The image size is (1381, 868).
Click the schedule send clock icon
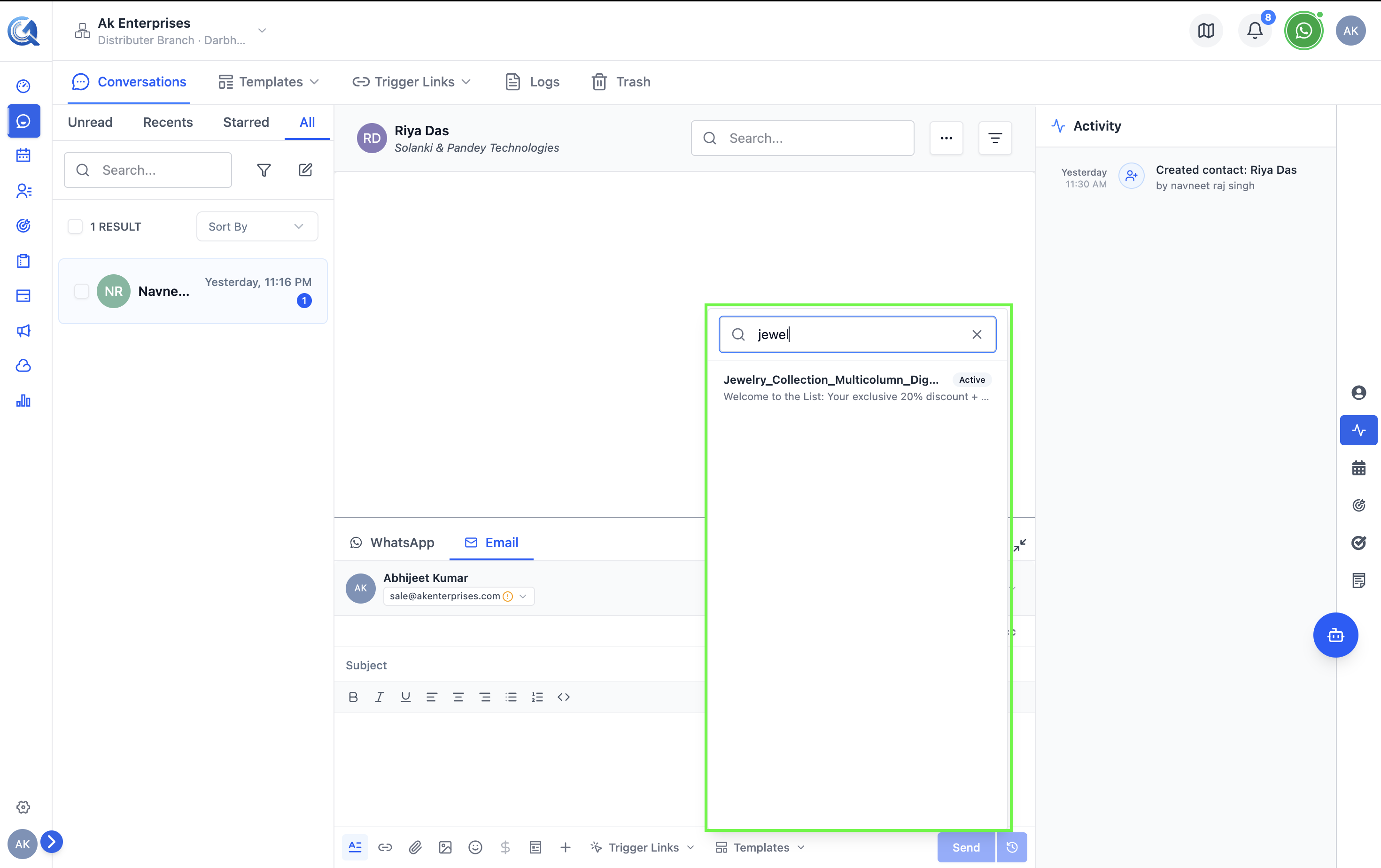tap(1012, 847)
